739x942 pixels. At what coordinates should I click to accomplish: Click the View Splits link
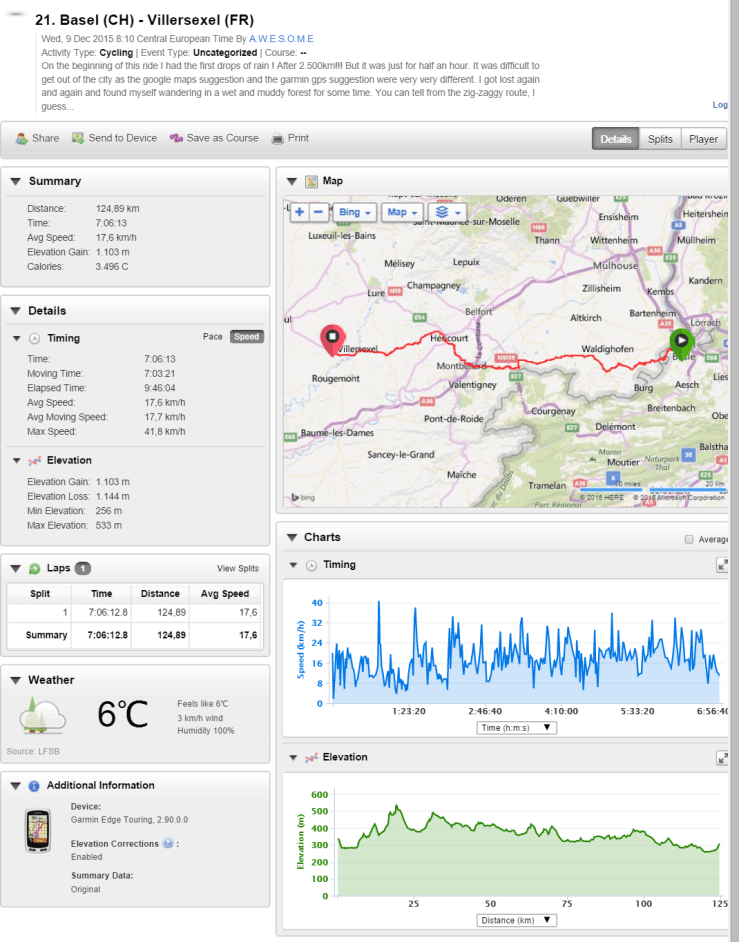[237, 569]
